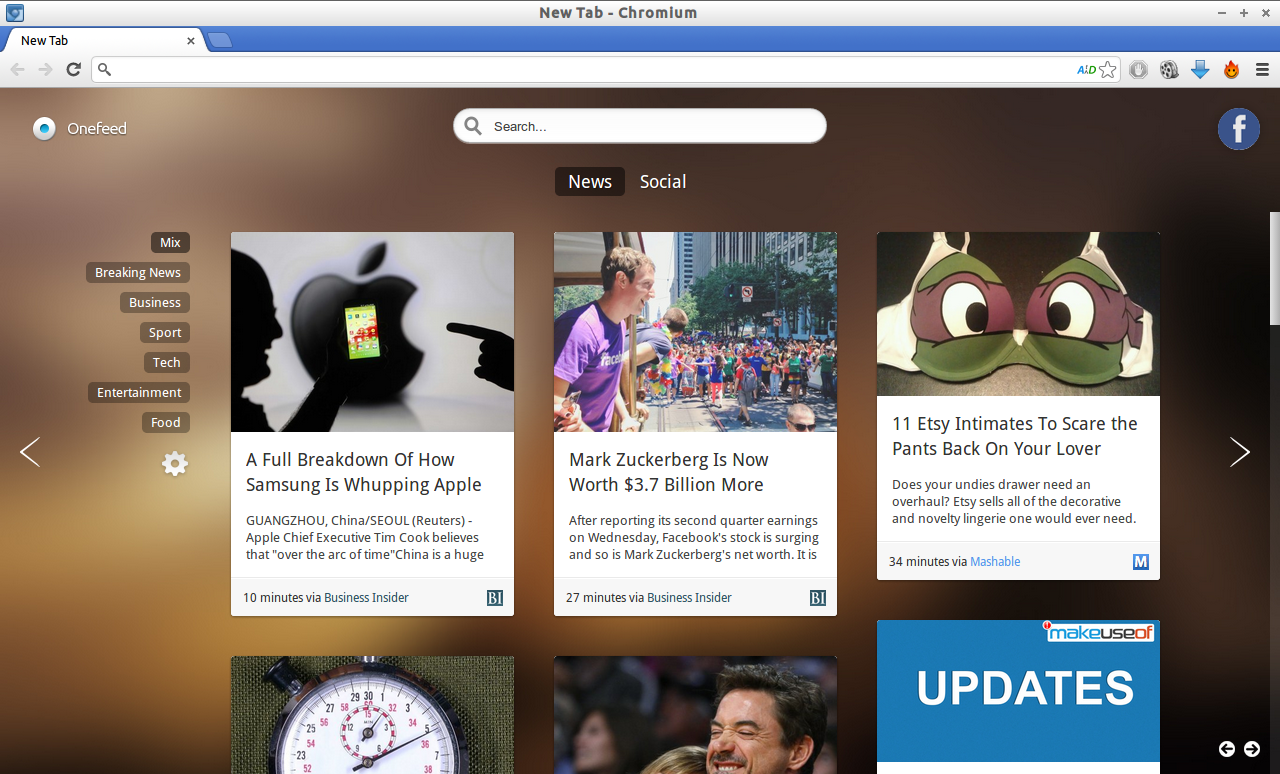This screenshot has height=774, width=1280.
Task: Select the Tech category
Action: pyautogui.click(x=167, y=363)
